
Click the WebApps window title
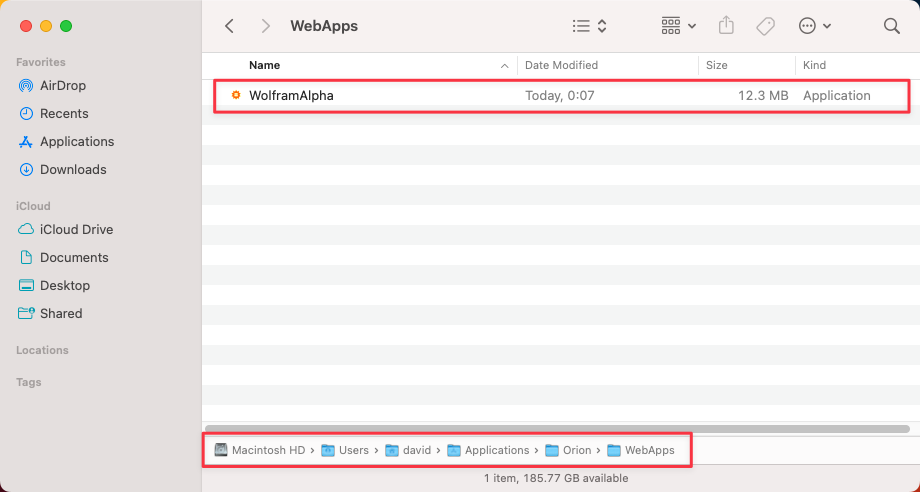coord(324,26)
